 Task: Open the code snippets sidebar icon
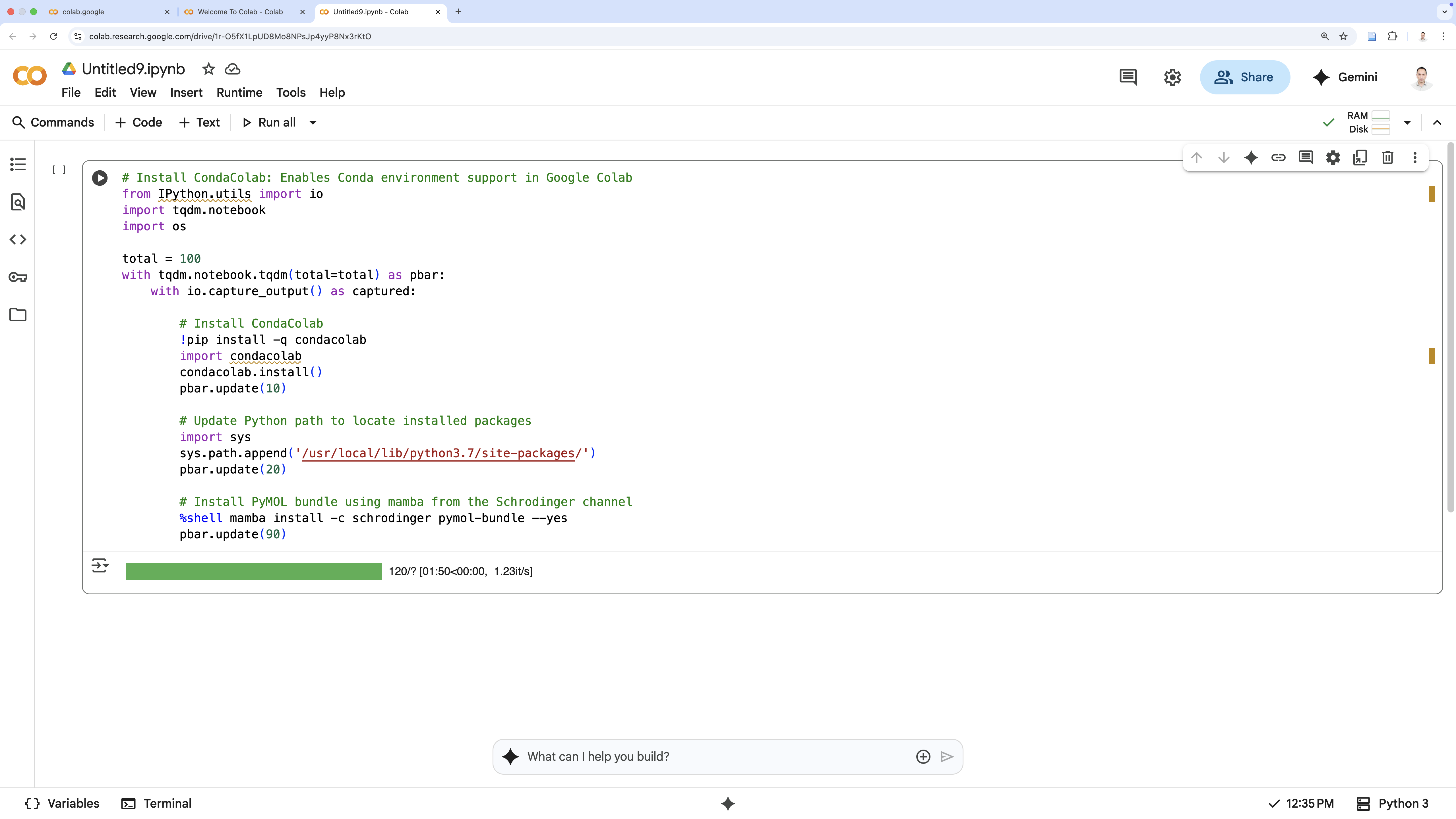18,240
